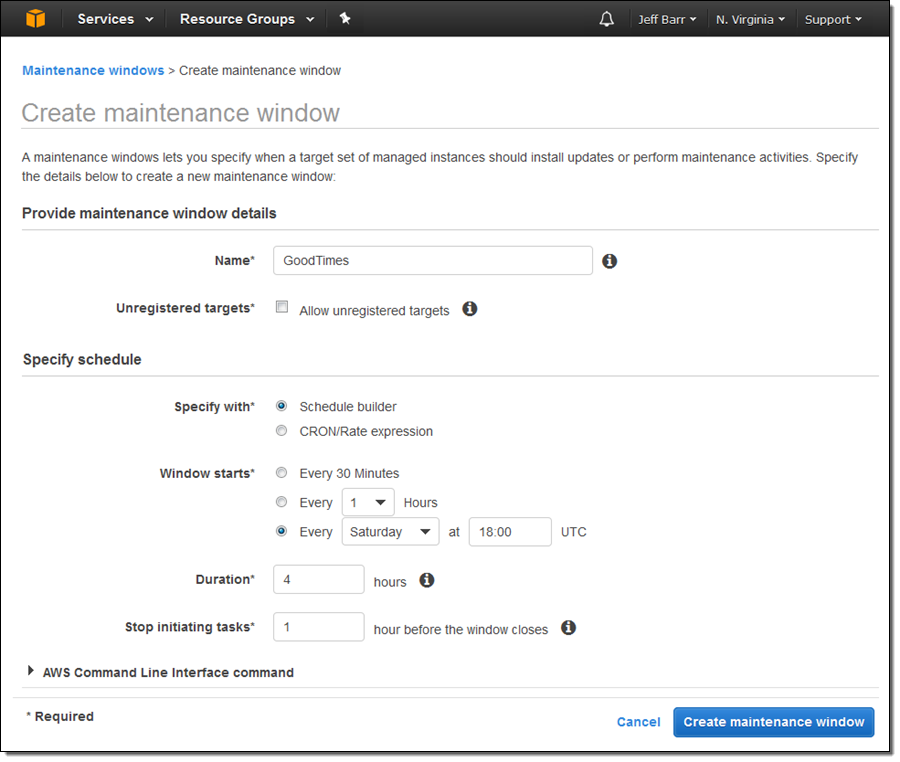Image resolution: width=900 pixels, height=762 pixels.
Task: Click the pin shortcut icon in navbar
Action: tap(345, 19)
